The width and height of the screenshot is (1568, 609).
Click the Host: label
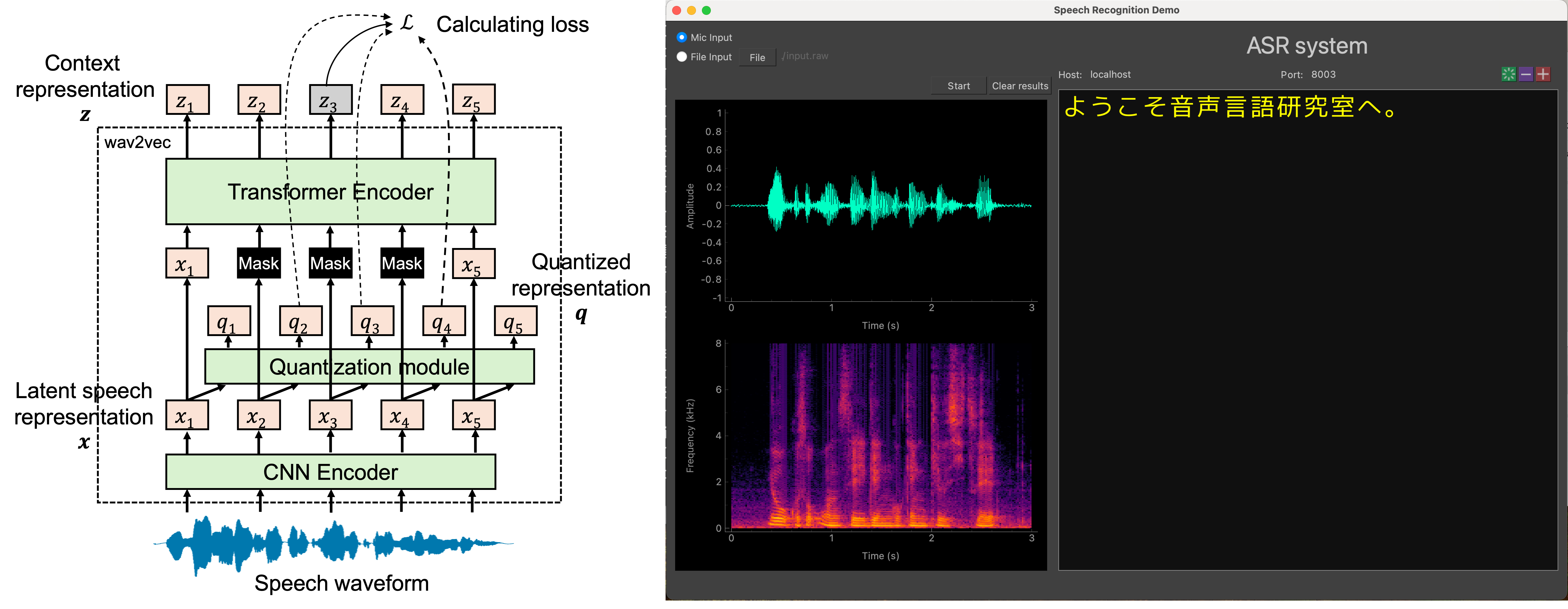click(x=1070, y=74)
